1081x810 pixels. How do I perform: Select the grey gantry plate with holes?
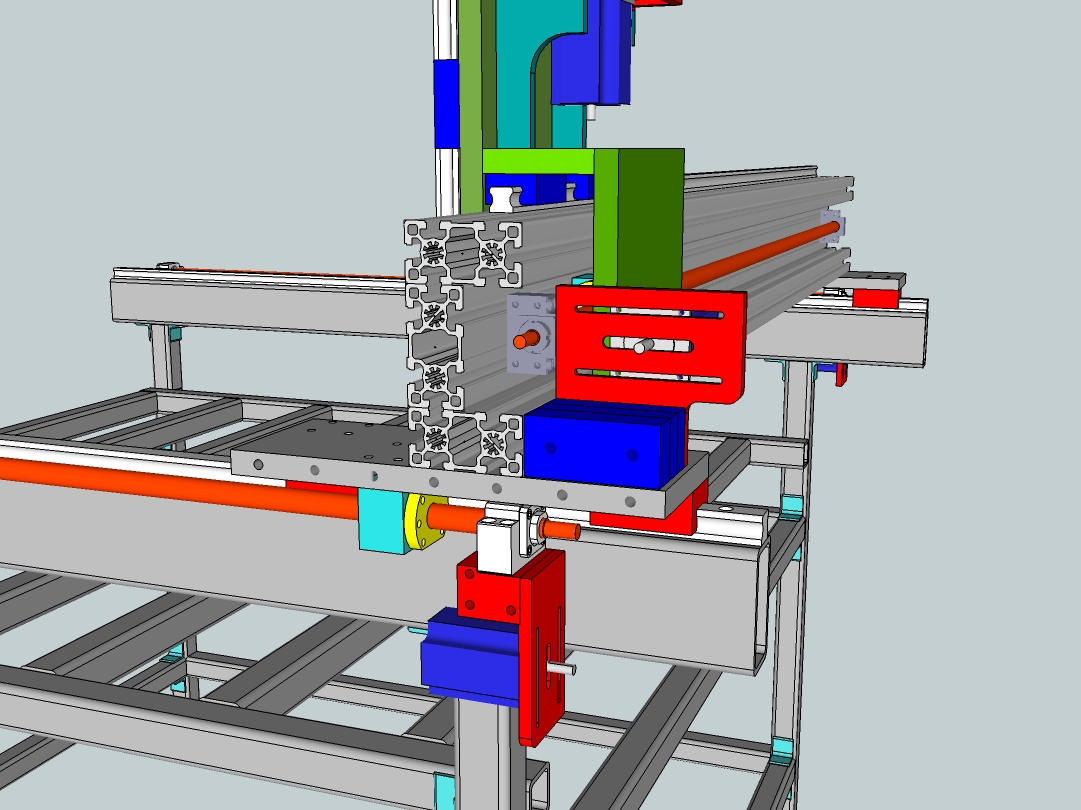[469, 469]
